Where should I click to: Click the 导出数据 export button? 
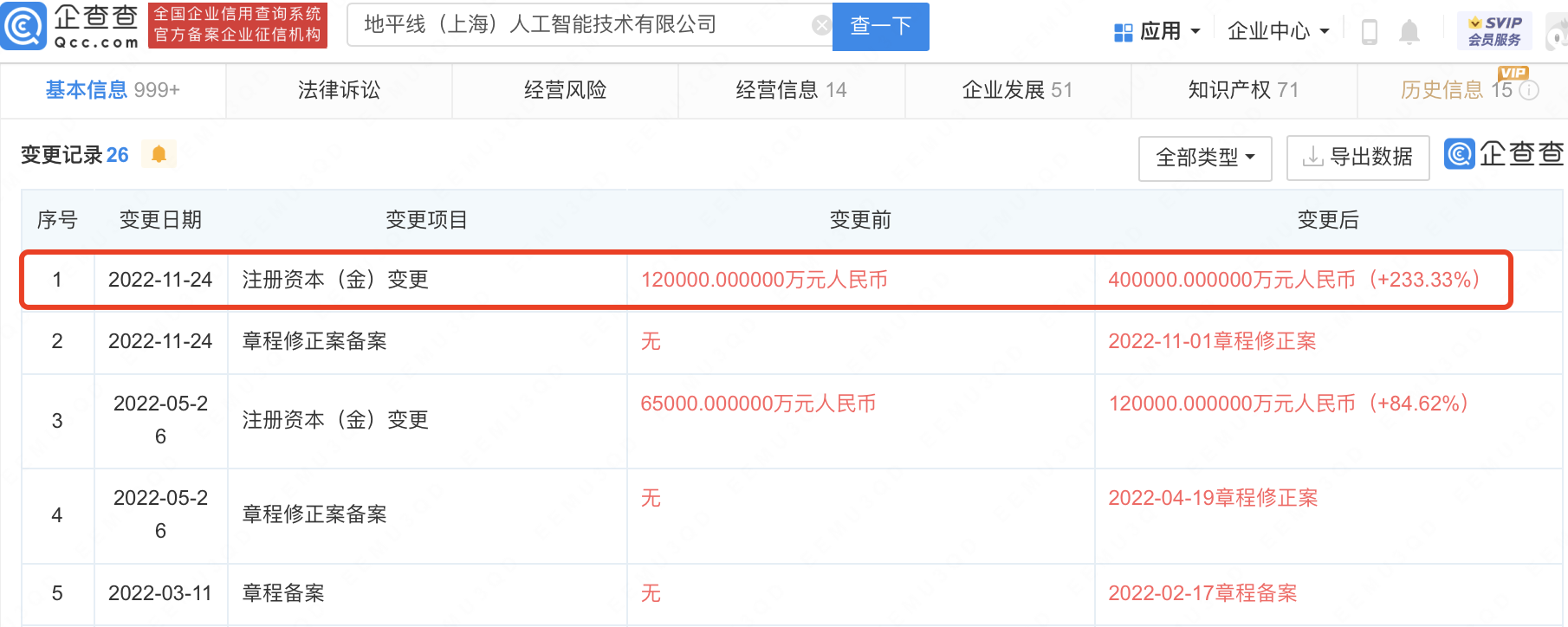tap(1357, 158)
